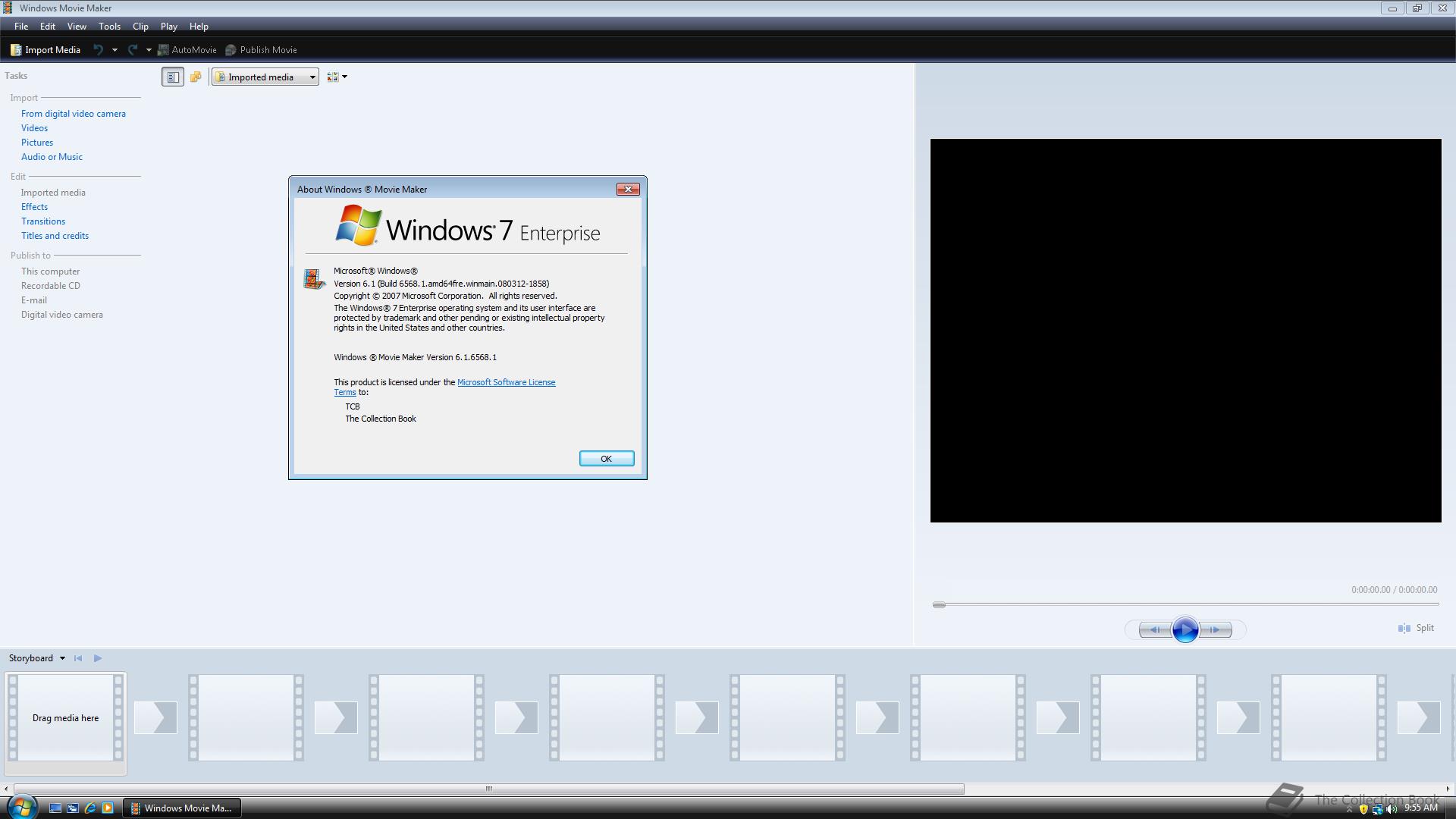Click the 'Drag media here' storyboard cell

(x=66, y=718)
